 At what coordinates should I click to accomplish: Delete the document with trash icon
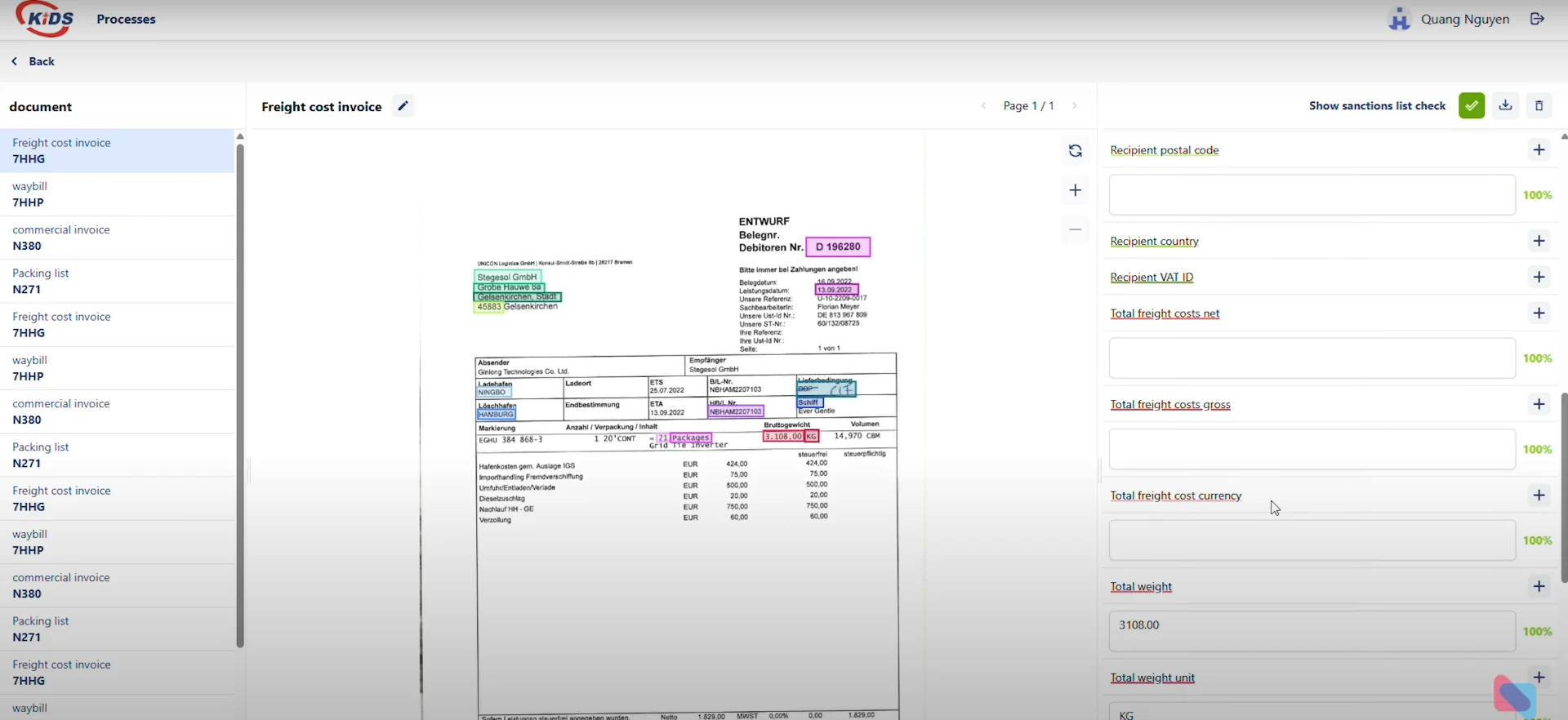click(x=1539, y=106)
